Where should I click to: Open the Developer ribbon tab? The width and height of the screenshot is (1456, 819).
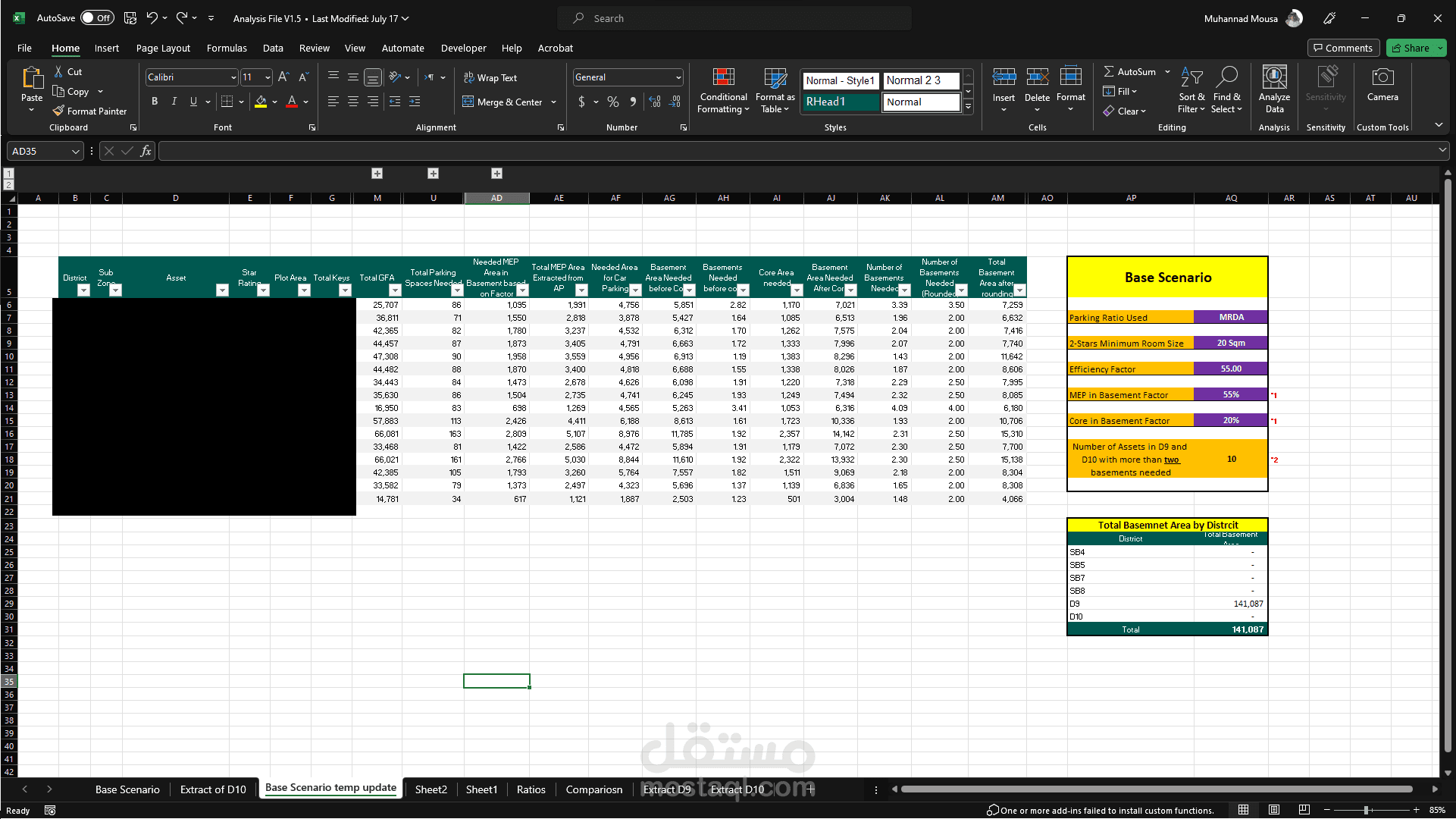pos(464,48)
